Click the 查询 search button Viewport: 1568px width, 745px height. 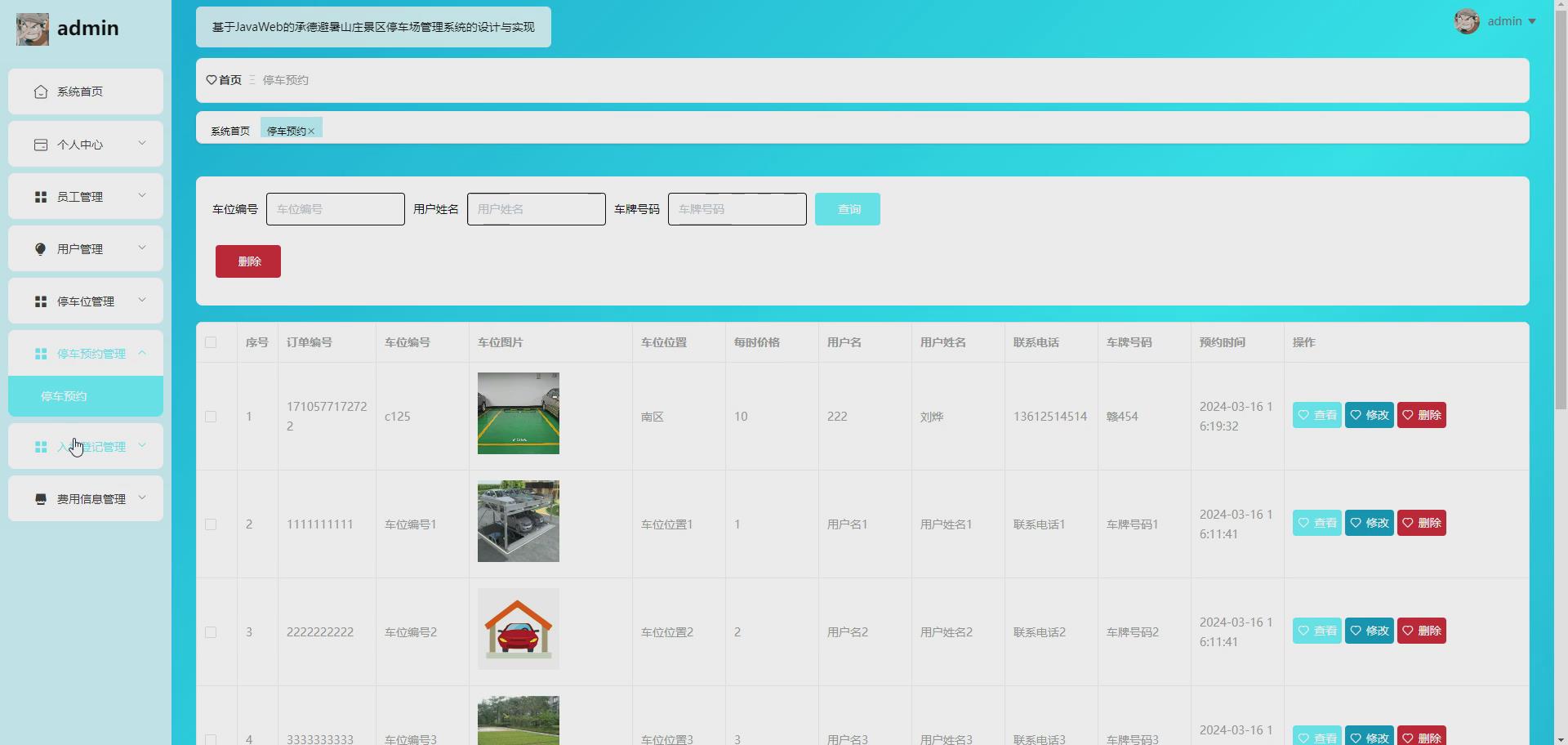[848, 209]
